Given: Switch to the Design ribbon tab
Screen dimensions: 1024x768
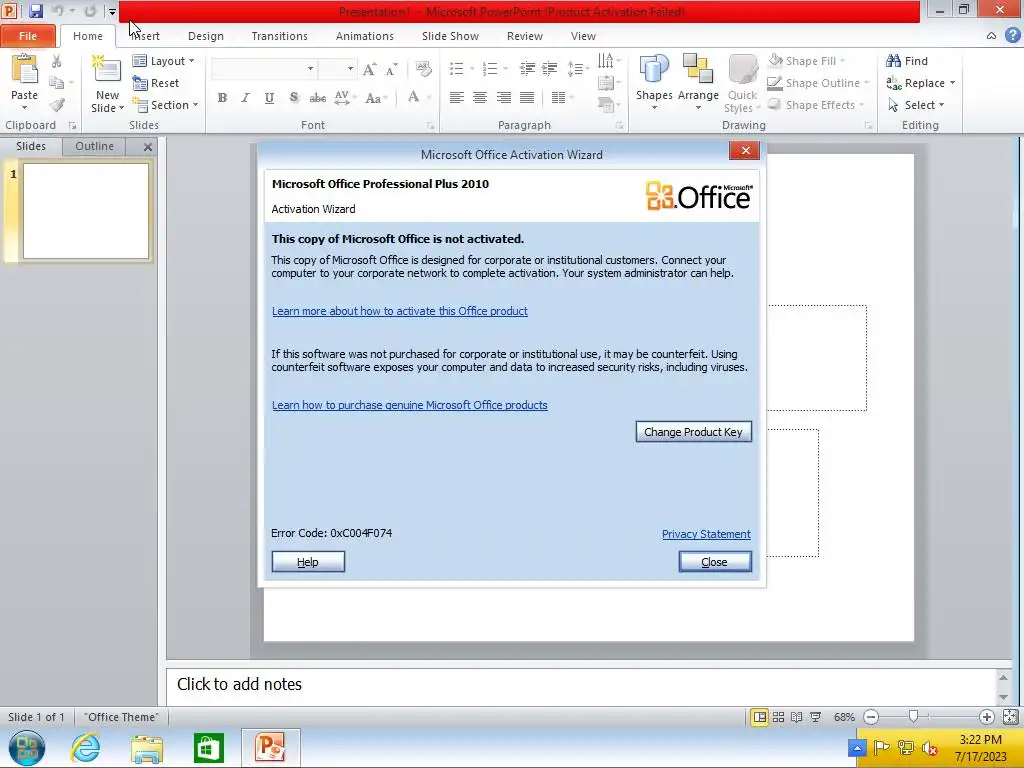Looking at the screenshot, I should [206, 36].
